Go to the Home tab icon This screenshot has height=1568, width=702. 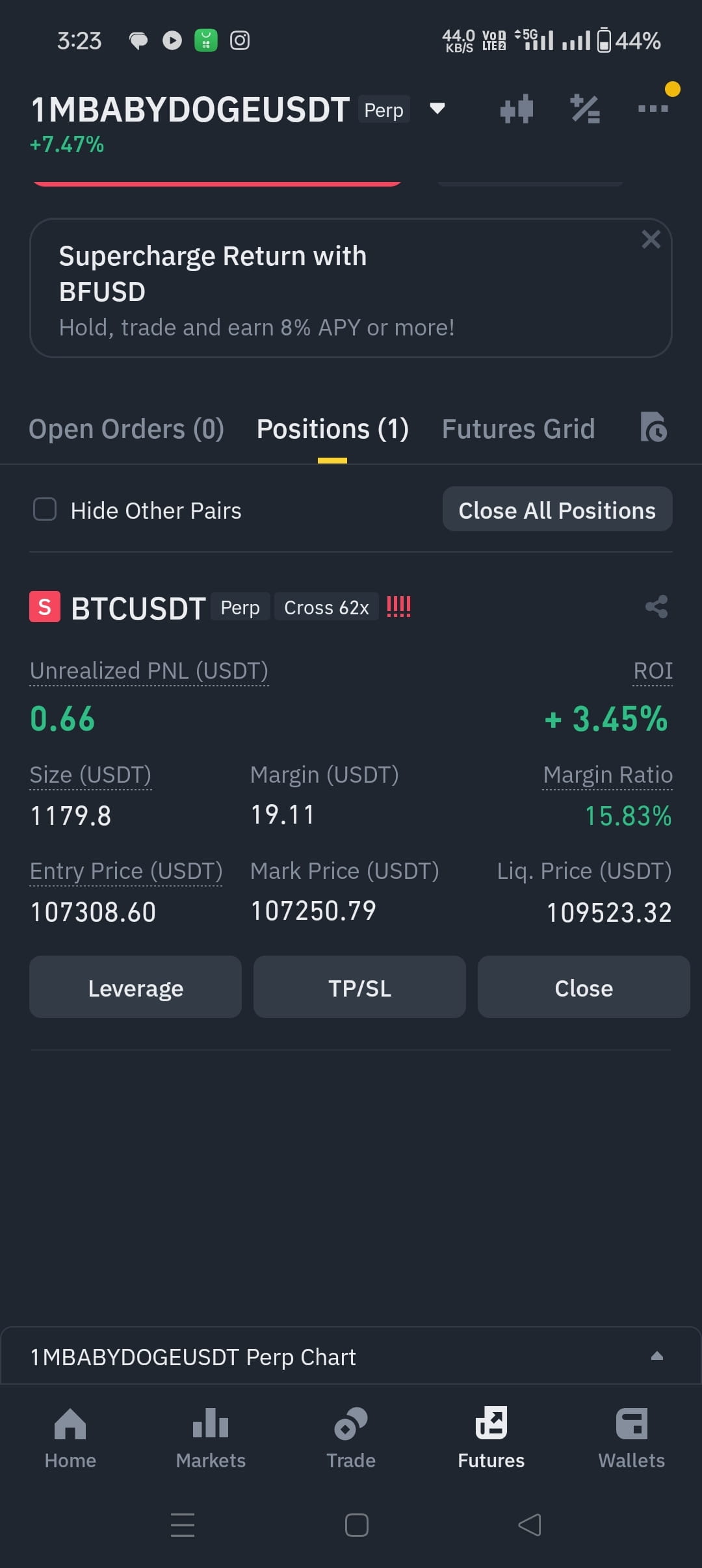click(70, 1423)
